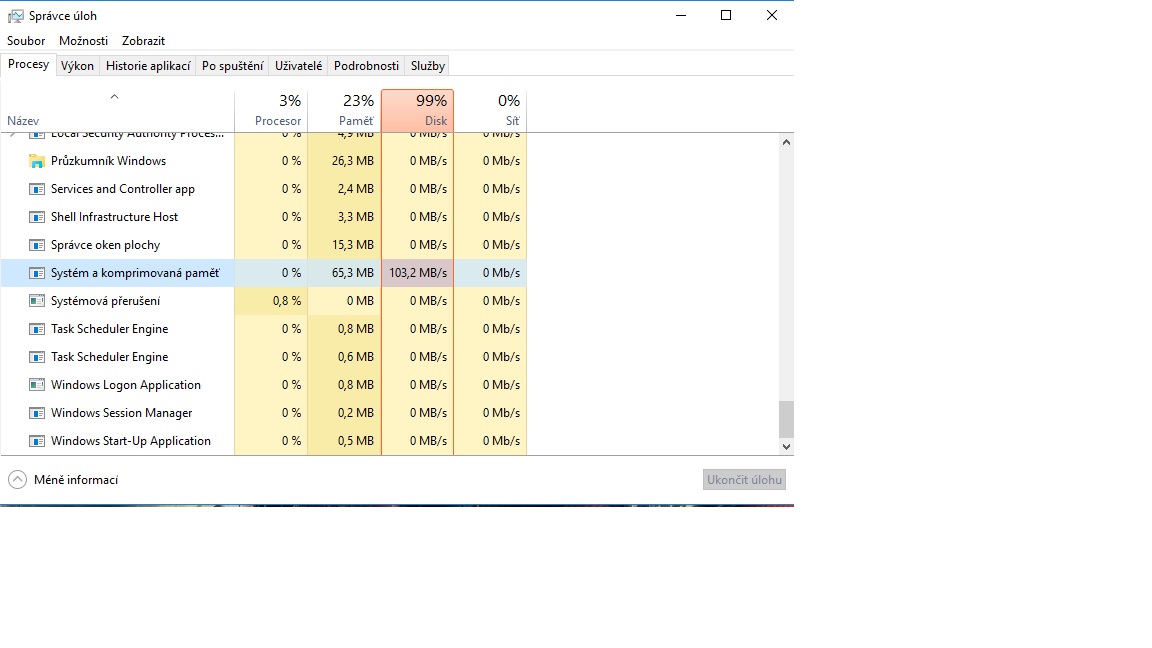Click the Windows Start-Up Application icon

(x=37, y=441)
